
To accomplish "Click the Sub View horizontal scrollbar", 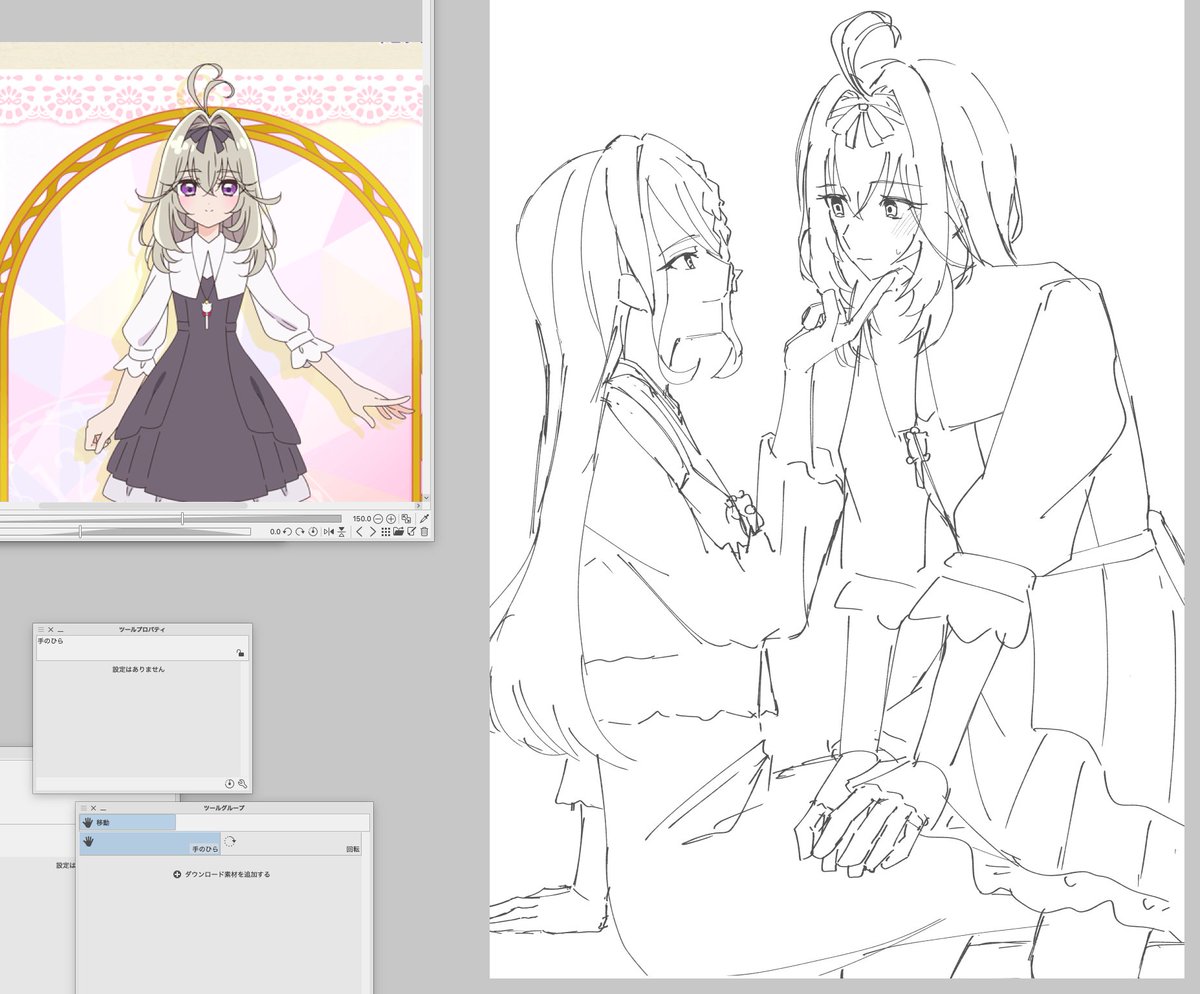I will (145, 506).
